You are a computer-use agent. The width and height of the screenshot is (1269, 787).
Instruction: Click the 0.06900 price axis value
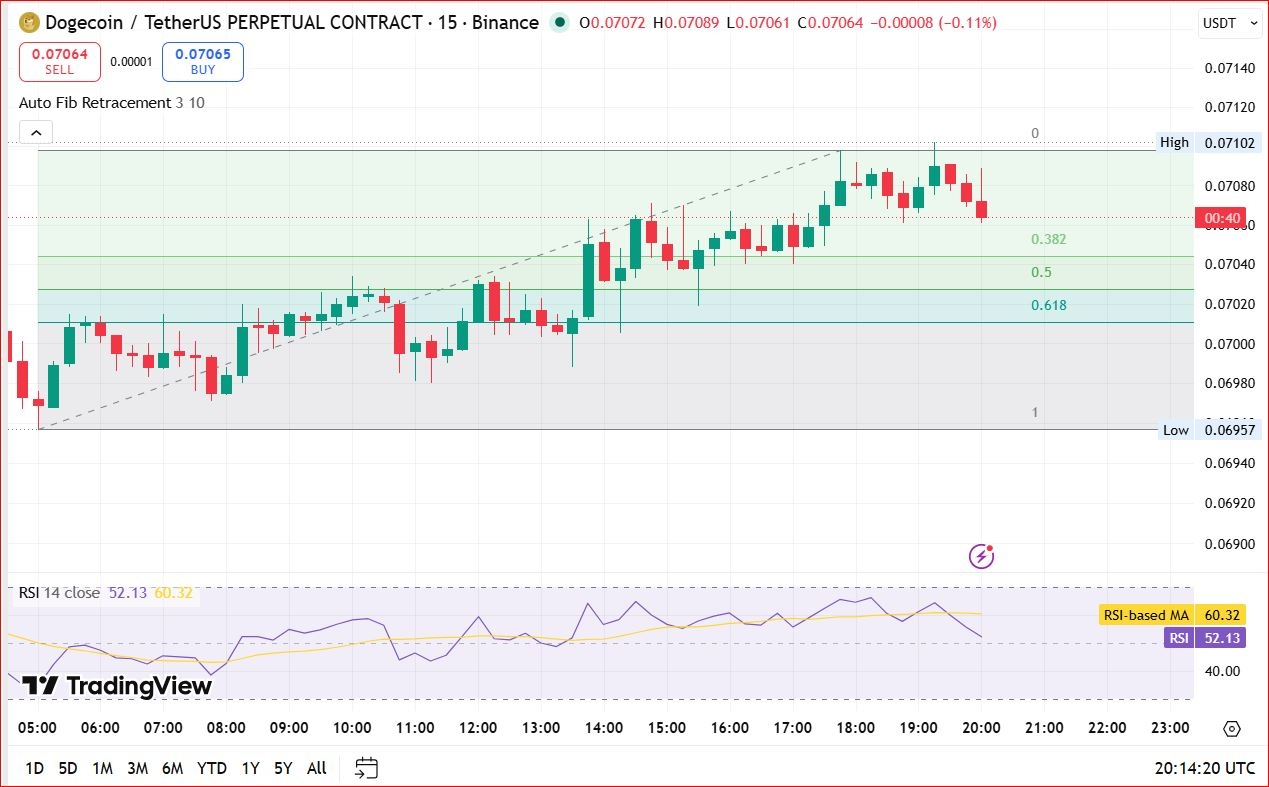[x=1229, y=545]
